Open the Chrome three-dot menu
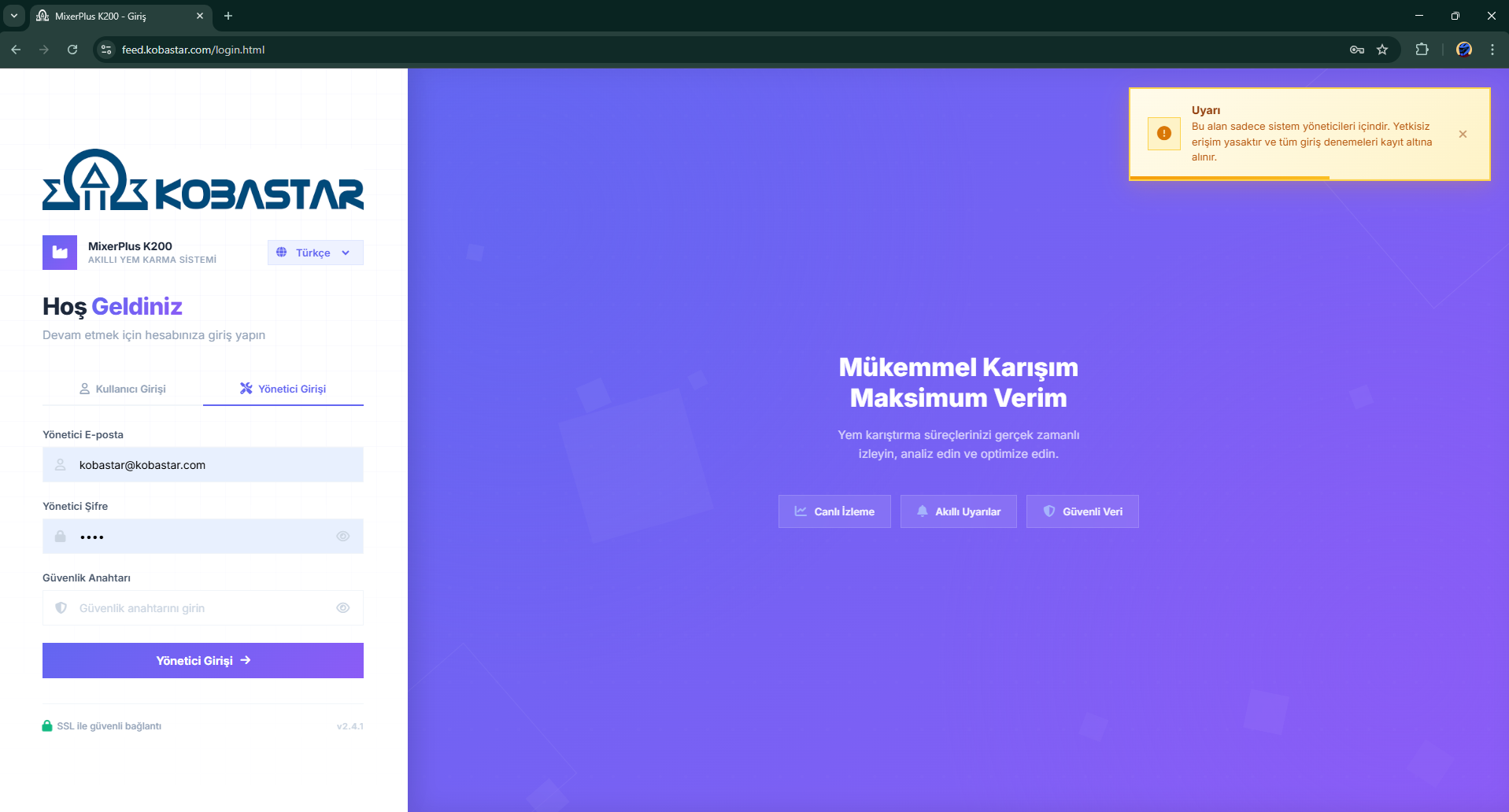 (x=1492, y=50)
